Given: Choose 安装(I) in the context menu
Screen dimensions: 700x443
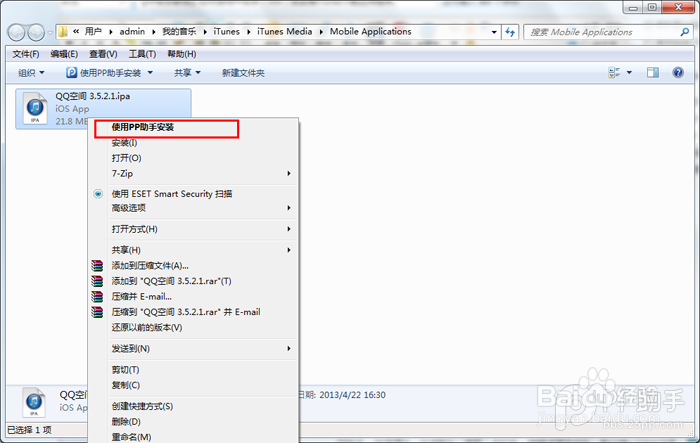Looking at the screenshot, I should pos(124,143).
